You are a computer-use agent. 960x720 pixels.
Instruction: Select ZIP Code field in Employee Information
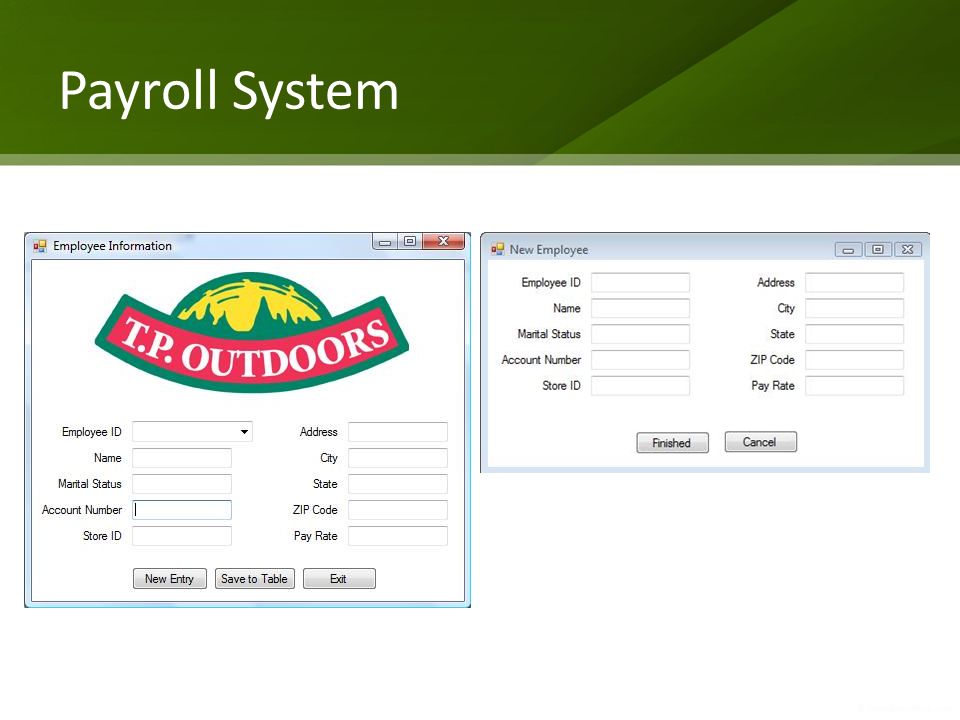pos(398,510)
